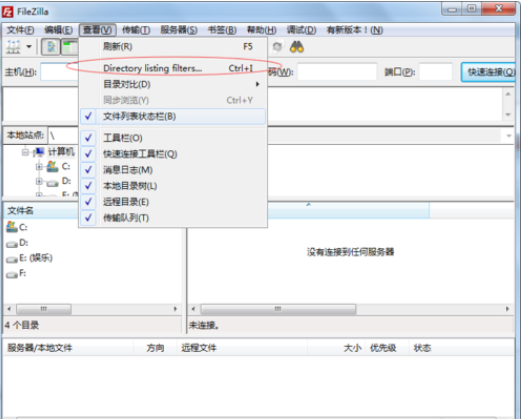The width and height of the screenshot is (532, 419).
Task: Click the 未连接。 status text
Action: pyautogui.click(x=204, y=325)
